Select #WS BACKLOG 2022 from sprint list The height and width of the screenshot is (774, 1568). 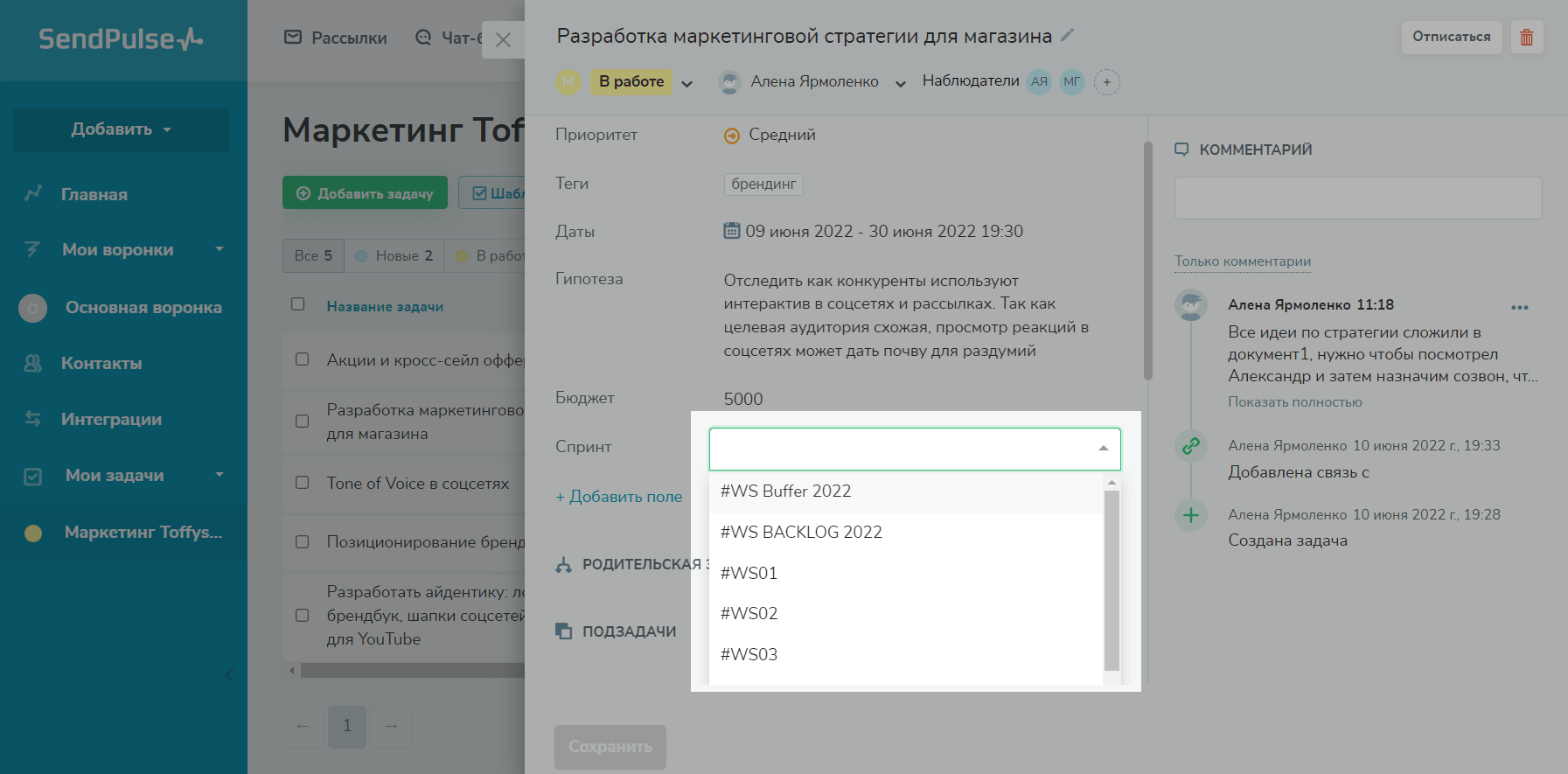pos(801,532)
